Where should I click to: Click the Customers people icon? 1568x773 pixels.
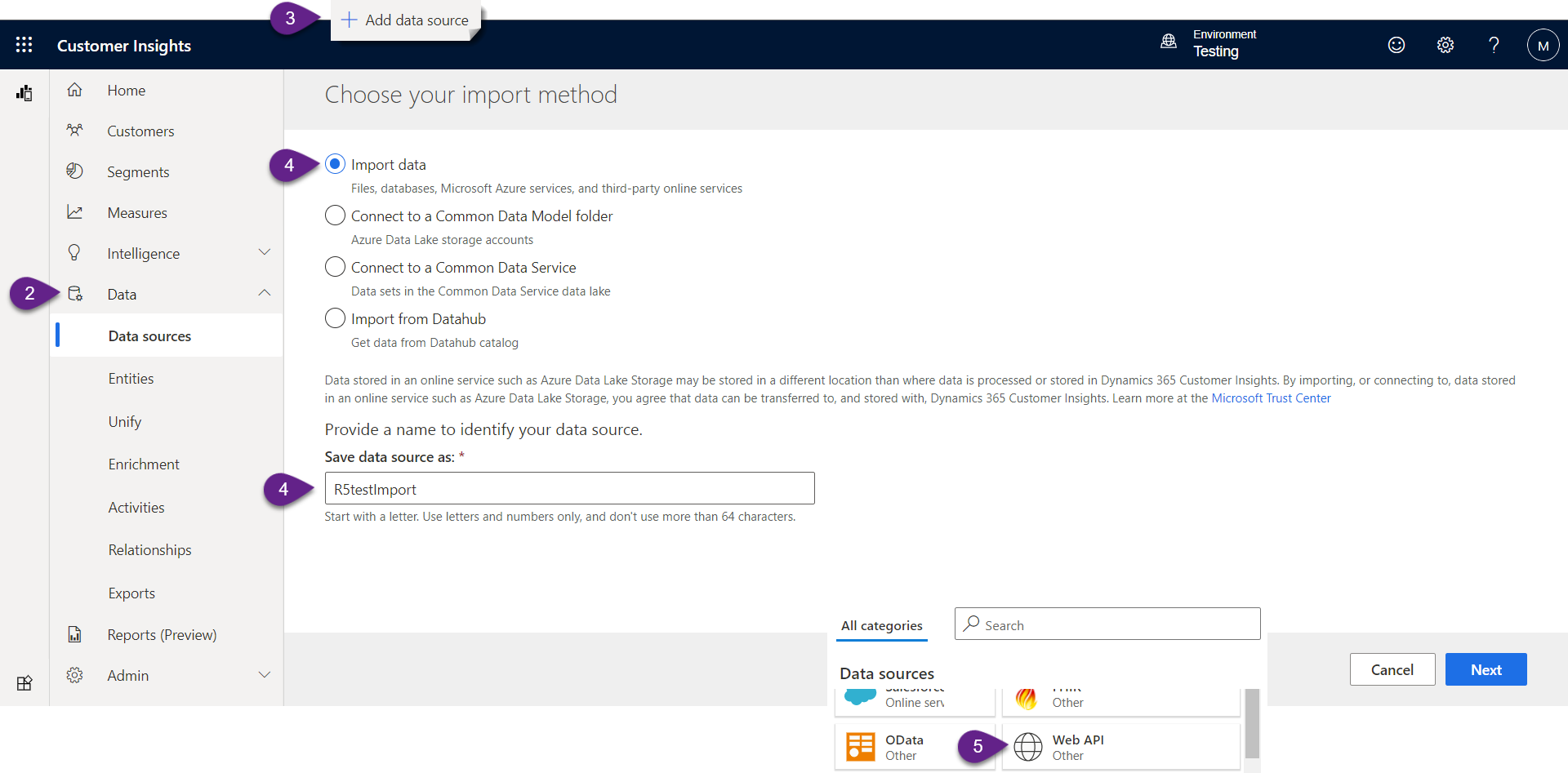click(74, 131)
